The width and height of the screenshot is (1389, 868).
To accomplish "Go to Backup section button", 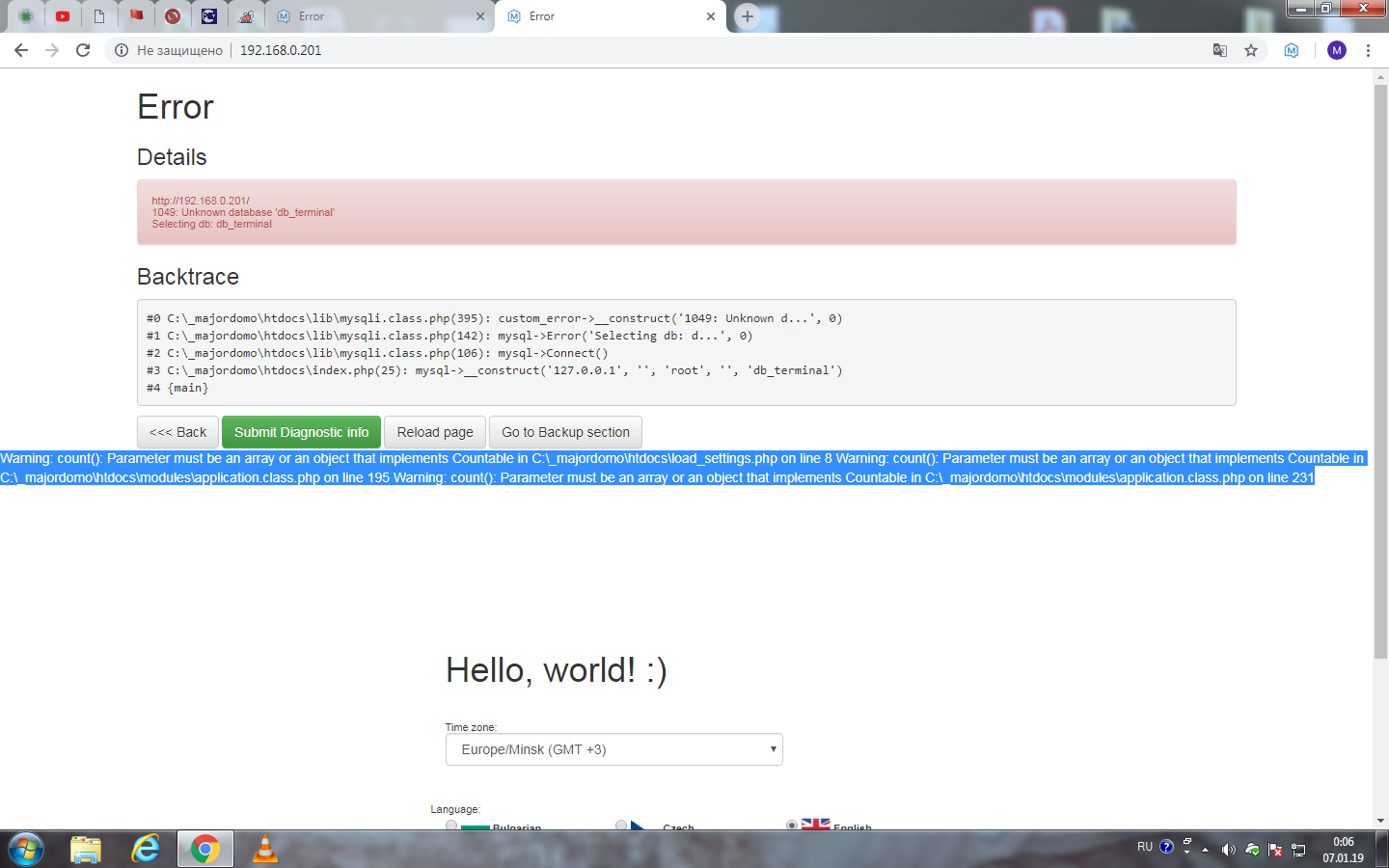I will (x=565, y=432).
